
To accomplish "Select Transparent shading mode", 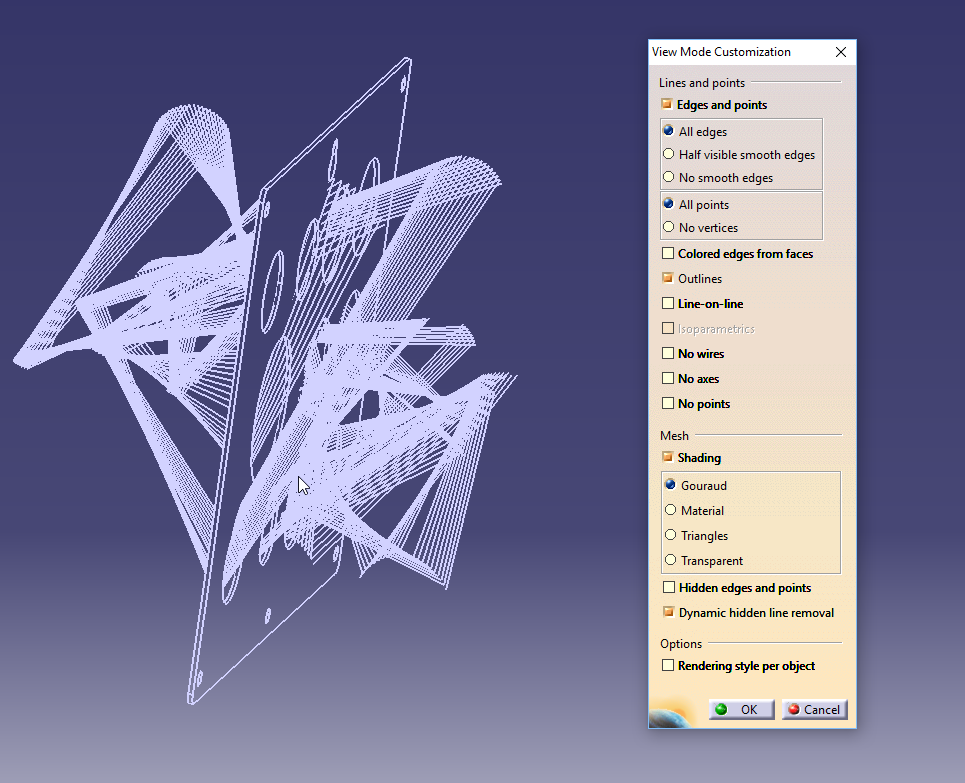I will pos(671,560).
